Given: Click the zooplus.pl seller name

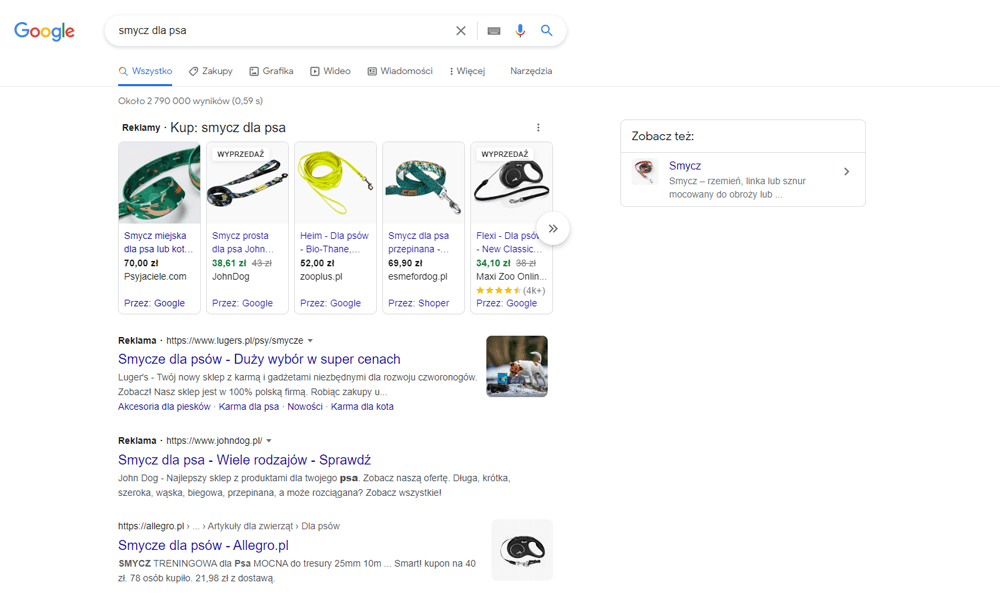Looking at the screenshot, I should point(321,277).
